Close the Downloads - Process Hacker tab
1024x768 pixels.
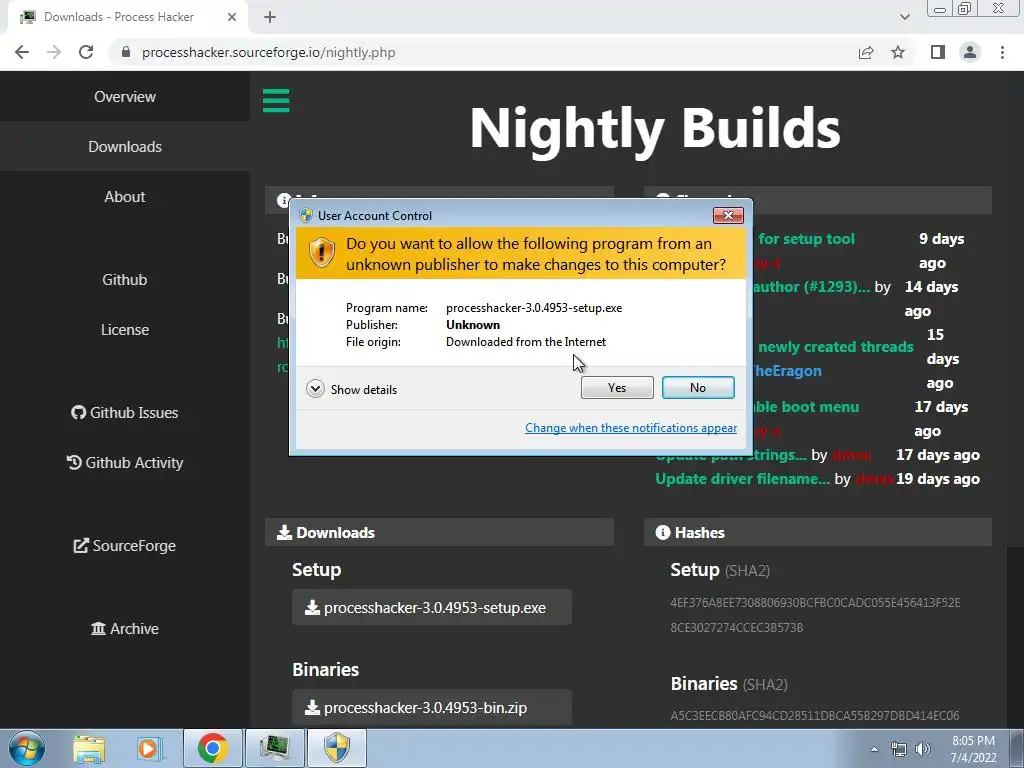pyautogui.click(x=232, y=17)
